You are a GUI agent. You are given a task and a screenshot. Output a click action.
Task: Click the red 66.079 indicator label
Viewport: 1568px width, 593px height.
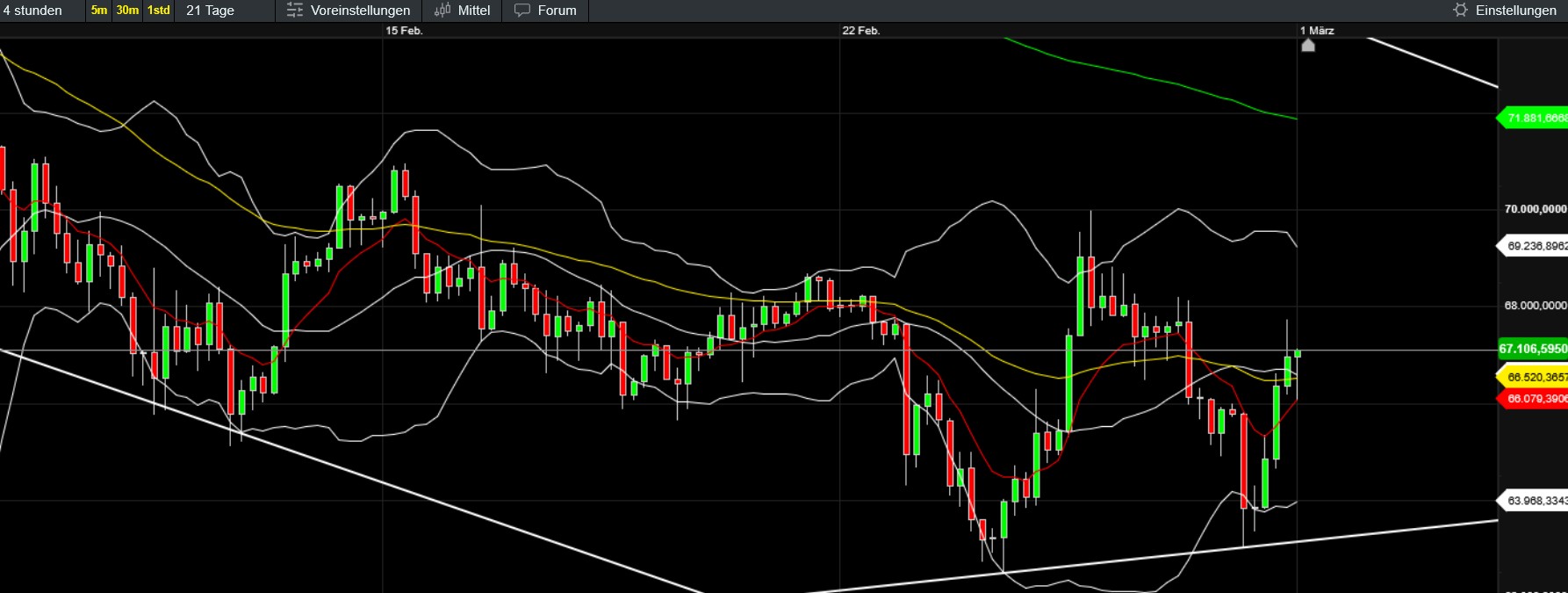click(x=1536, y=399)
